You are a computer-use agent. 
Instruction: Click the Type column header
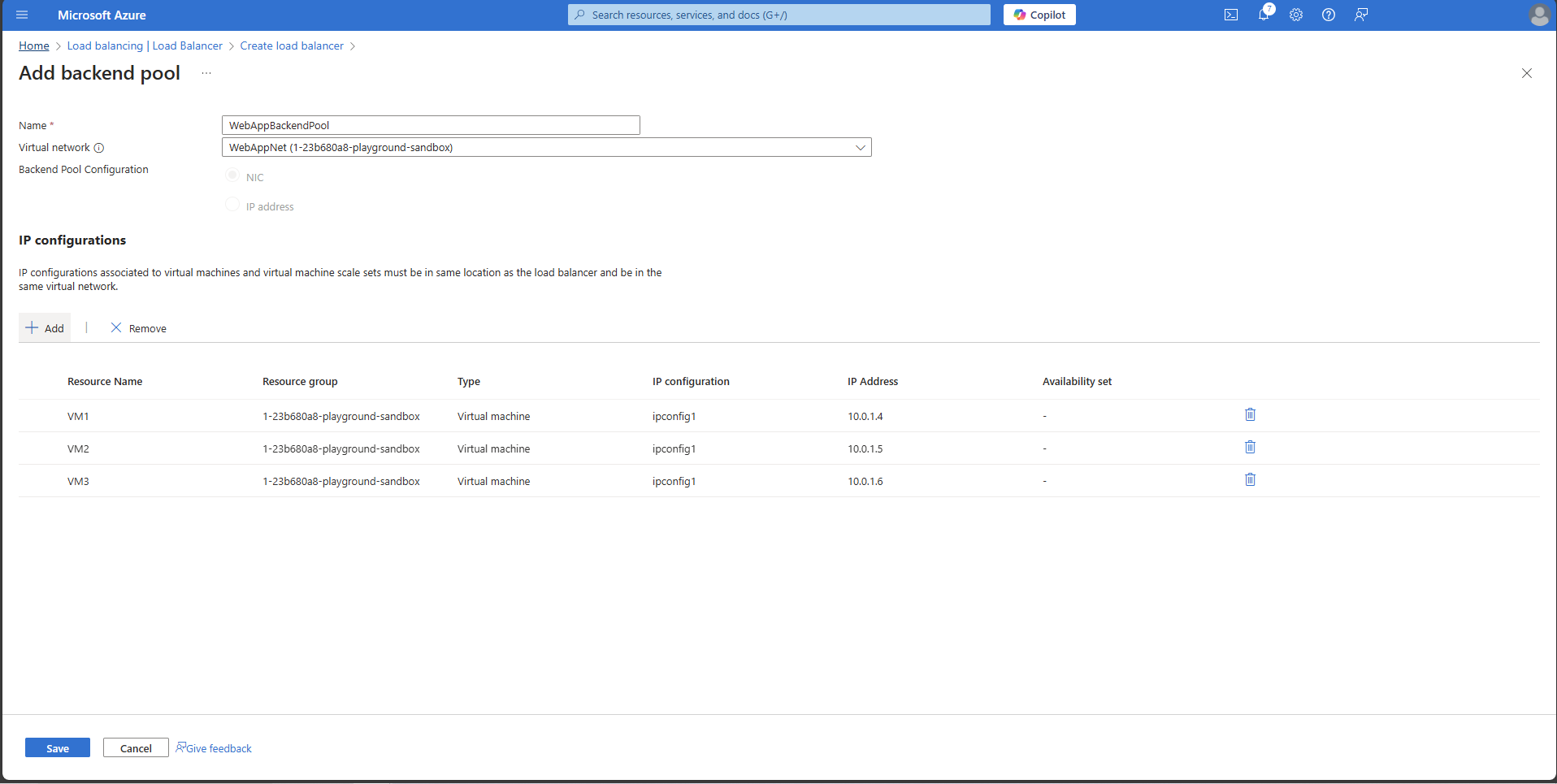pyautogui.click(x=469, y=382)
